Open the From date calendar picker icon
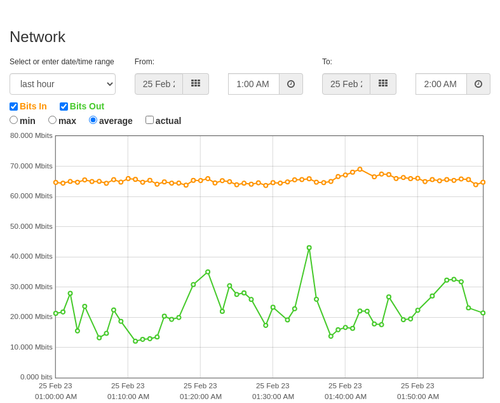Screen dimensions: 500x403 tap(196, 84)
